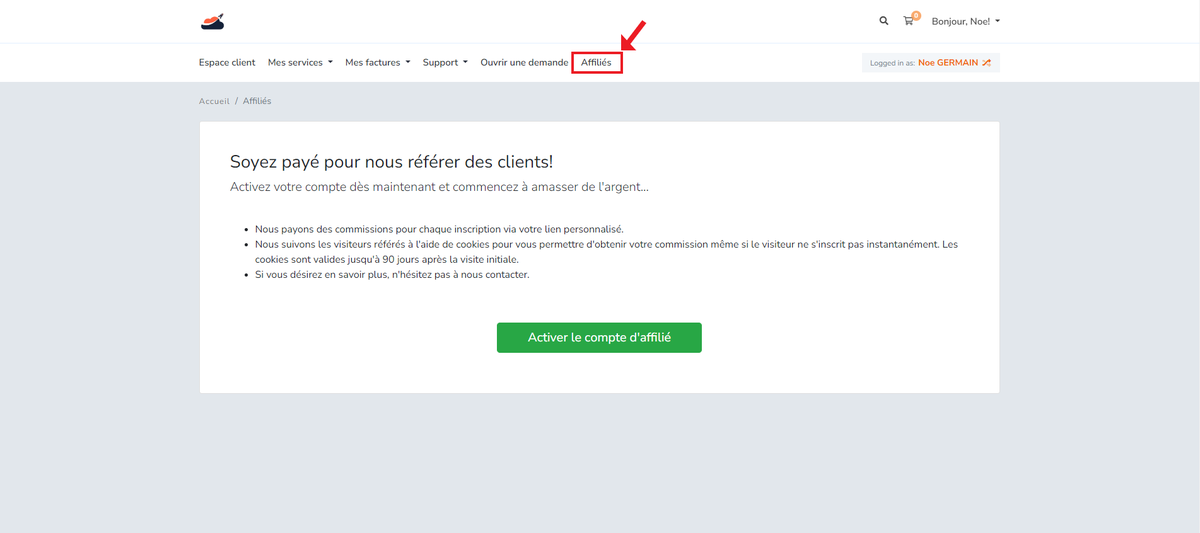Click 'Activer le compte d'affilié' button

(599, 338)
